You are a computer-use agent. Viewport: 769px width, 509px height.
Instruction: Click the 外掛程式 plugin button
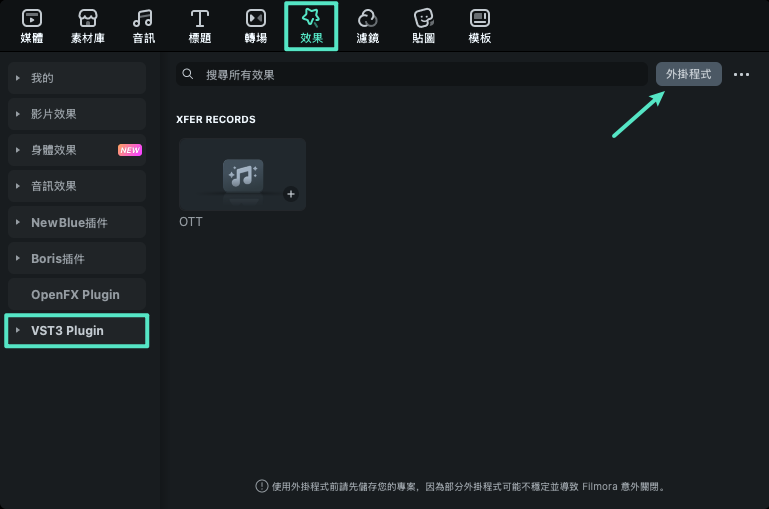[x=689, y=74]
